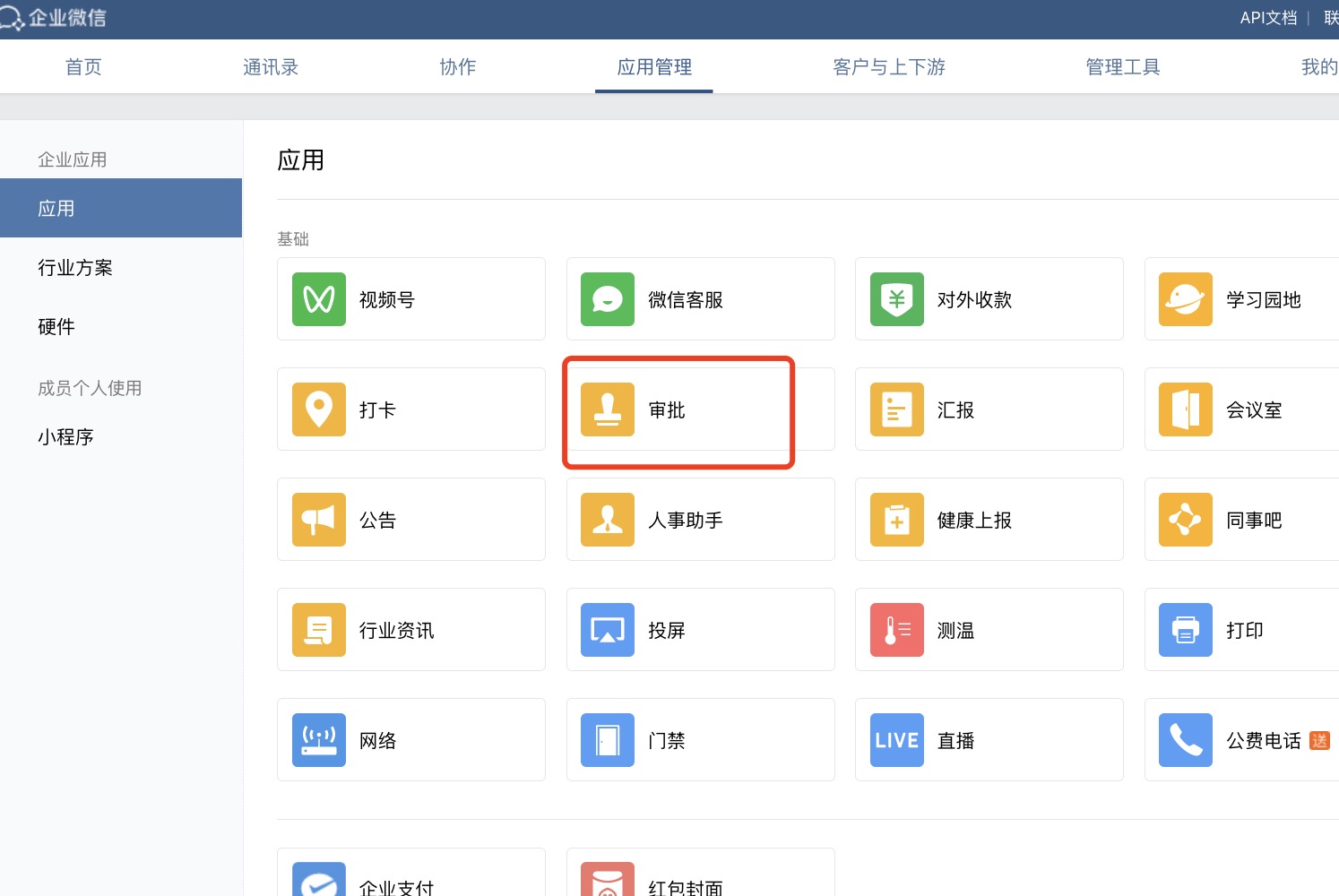Open 小程序 in the left sidebar
The image size is (1339, 896).
pos(65,437)
